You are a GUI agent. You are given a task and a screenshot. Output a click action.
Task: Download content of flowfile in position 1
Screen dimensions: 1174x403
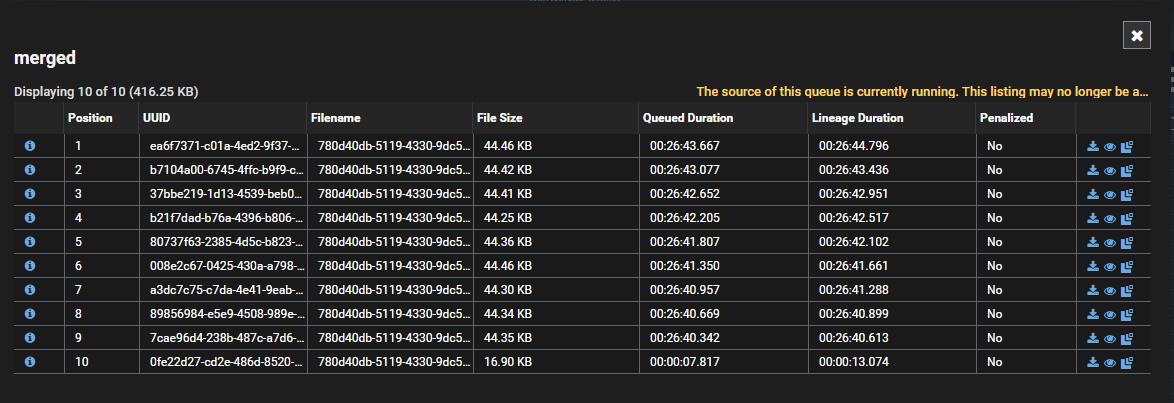tap(1093, 146)
